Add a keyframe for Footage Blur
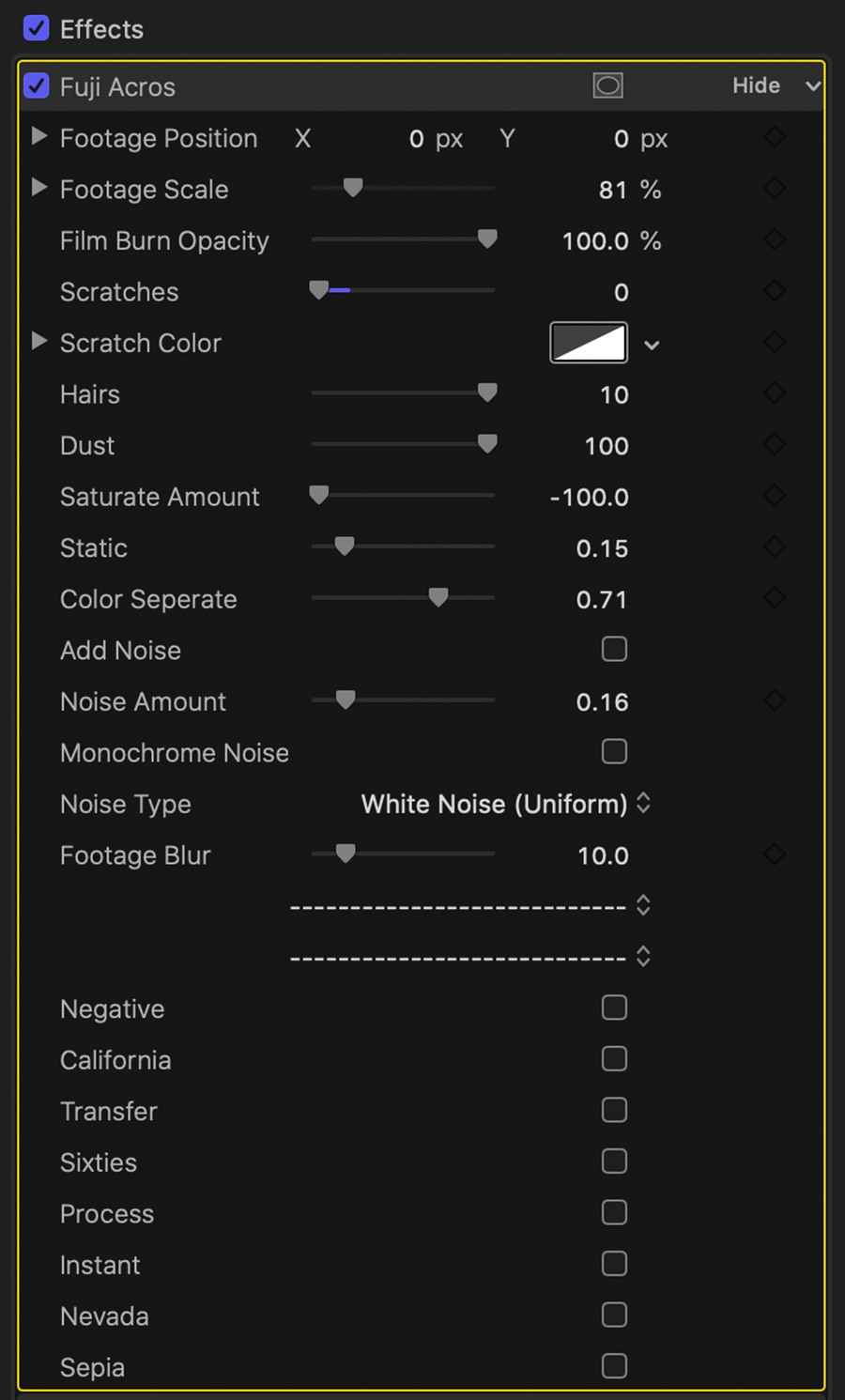Image resolution: width=845 pixels, height=1400 pixels. pos(775,854)
